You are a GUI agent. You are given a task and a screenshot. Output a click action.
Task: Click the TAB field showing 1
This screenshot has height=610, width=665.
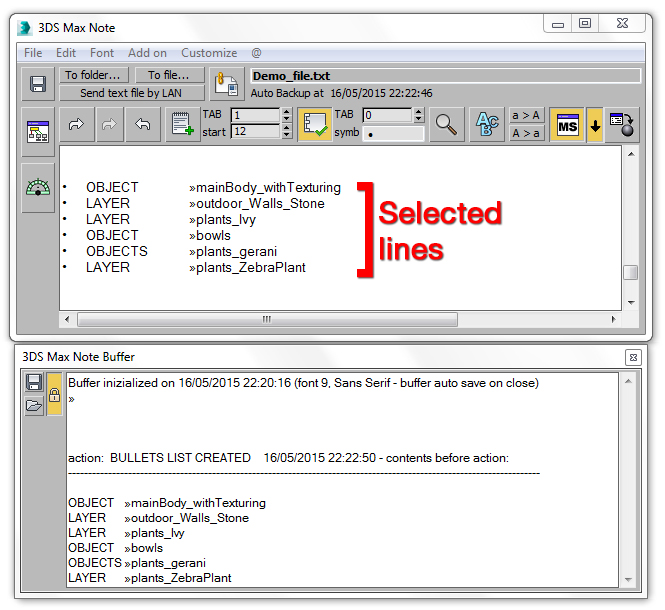click(x=256, y=115)
